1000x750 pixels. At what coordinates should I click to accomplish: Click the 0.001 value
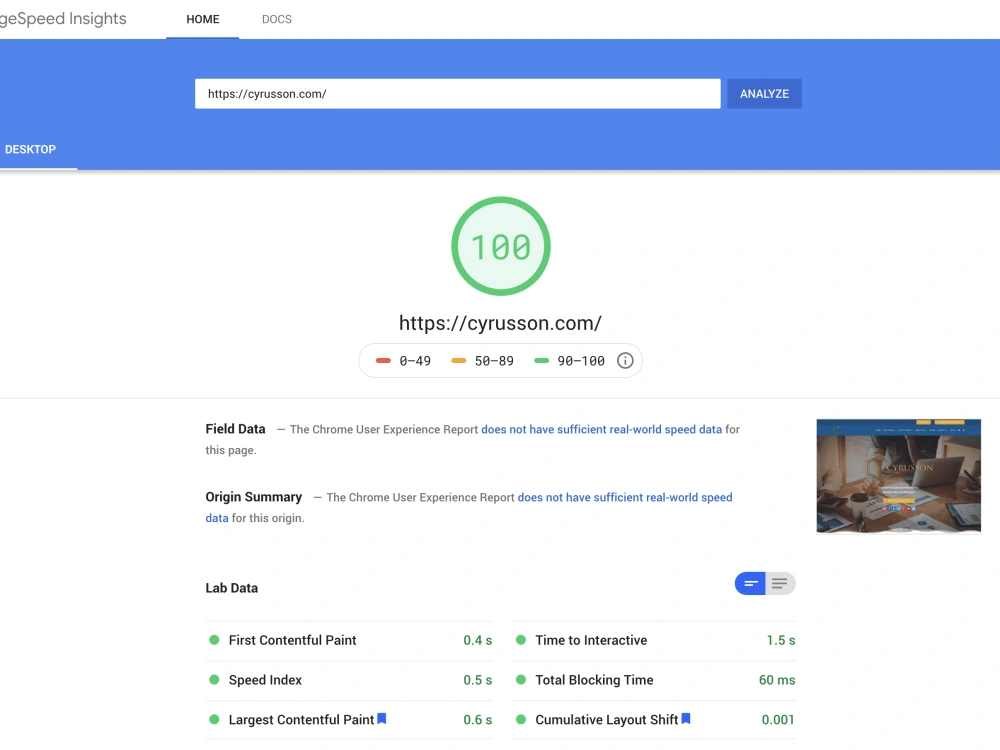point(778,720)
